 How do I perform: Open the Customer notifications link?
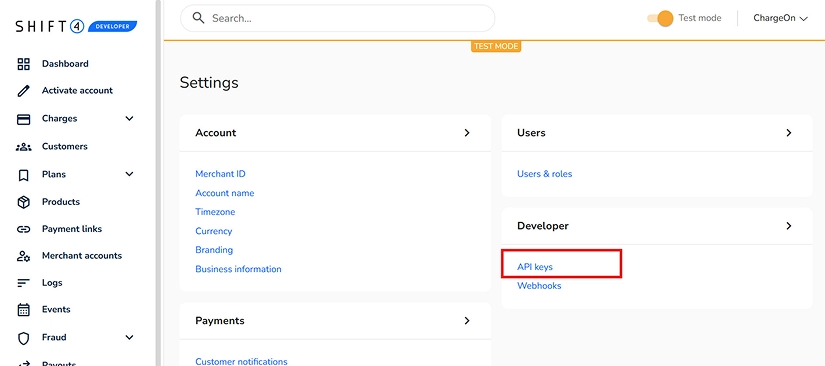coord(242,362)
